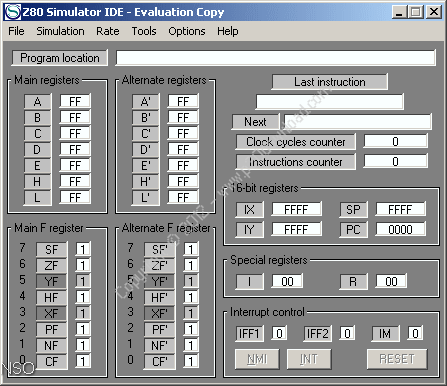Click the Program location text field
The height and width of the screenshot is (386, 447).
[x=275, y=58]
